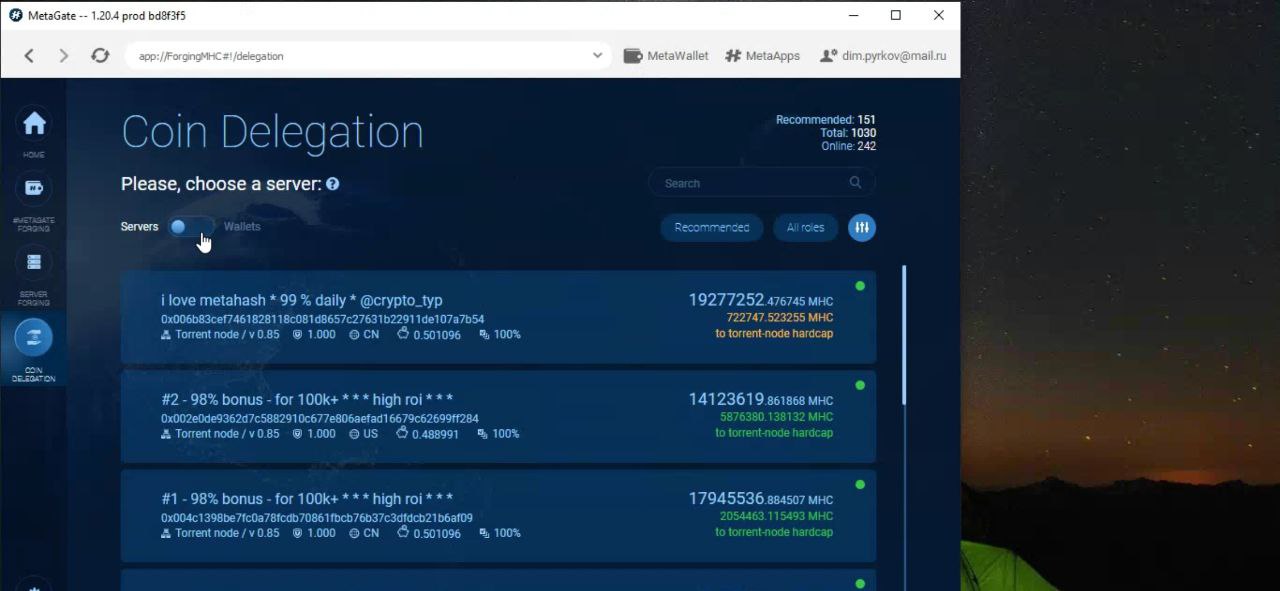Open Server Forging sidebar icon
This screenshot has height=591, width=1280.
(34, 262)
